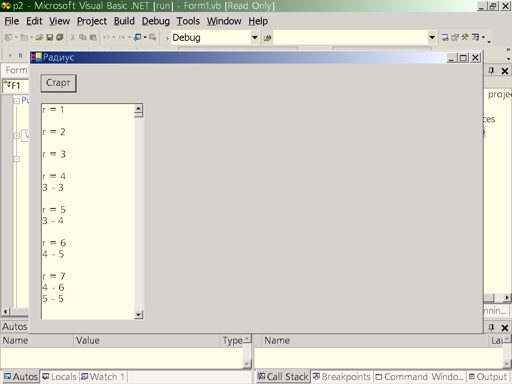Click the Open File folder icon
512x384 pixels.
click(39, 37)
